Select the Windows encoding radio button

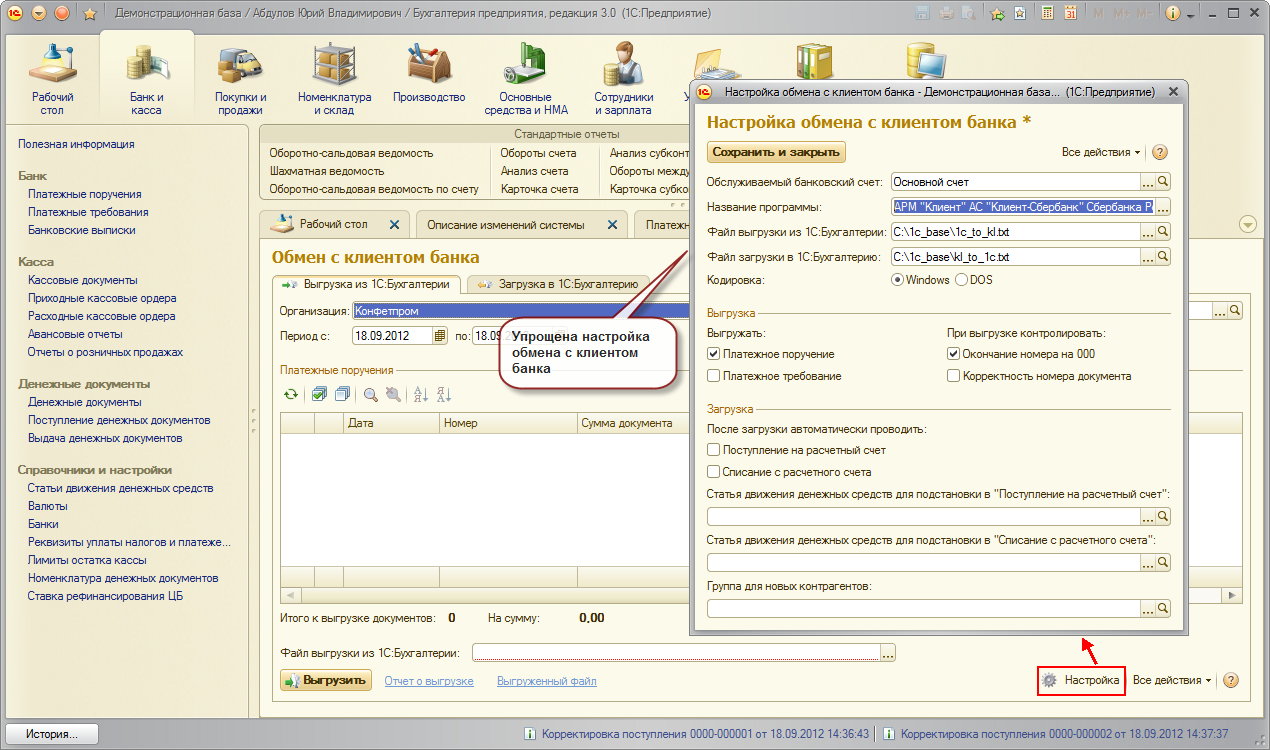click(x=897, y=280)
